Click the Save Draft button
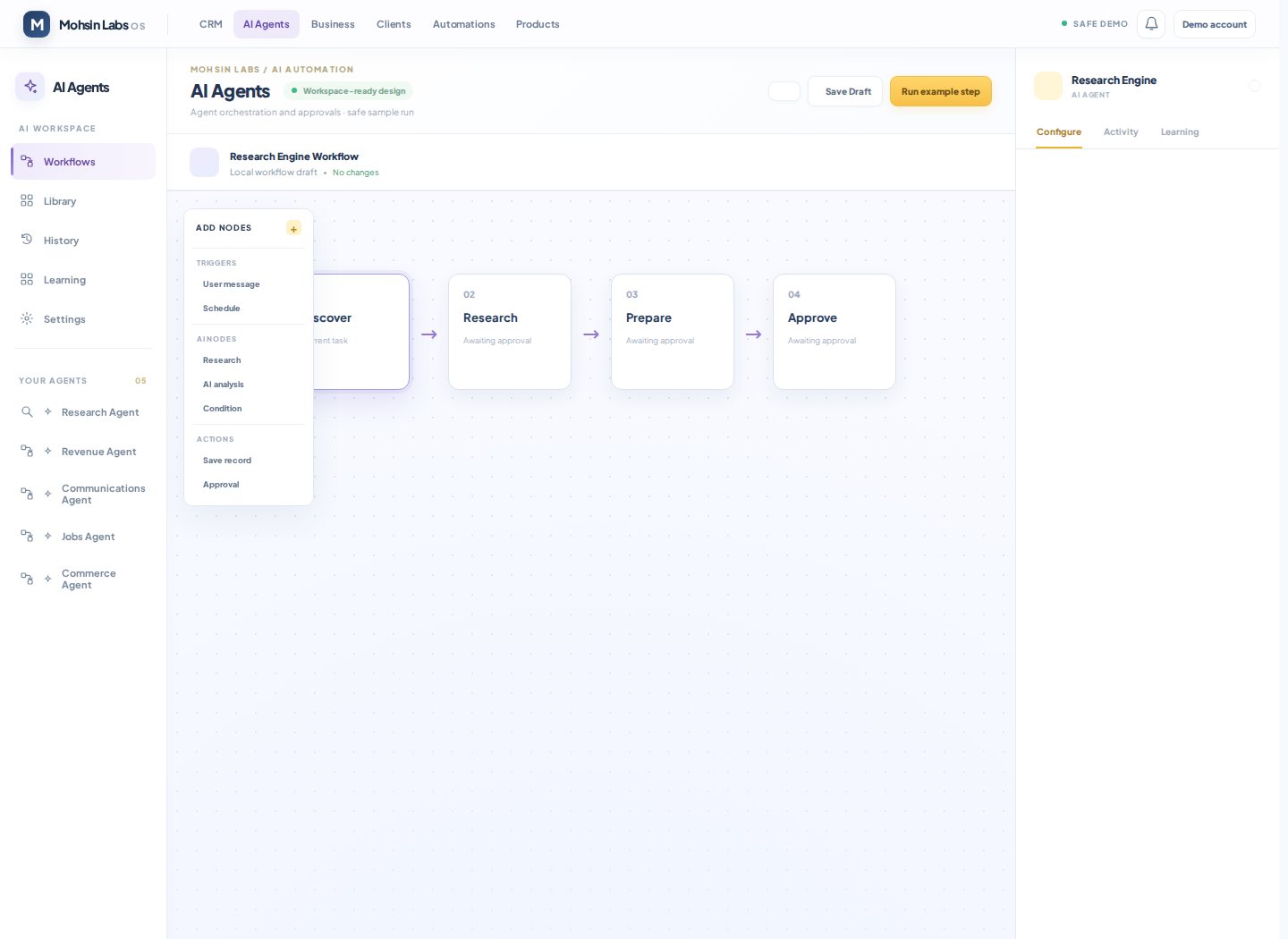1288x939 pixels. [845, 91]
